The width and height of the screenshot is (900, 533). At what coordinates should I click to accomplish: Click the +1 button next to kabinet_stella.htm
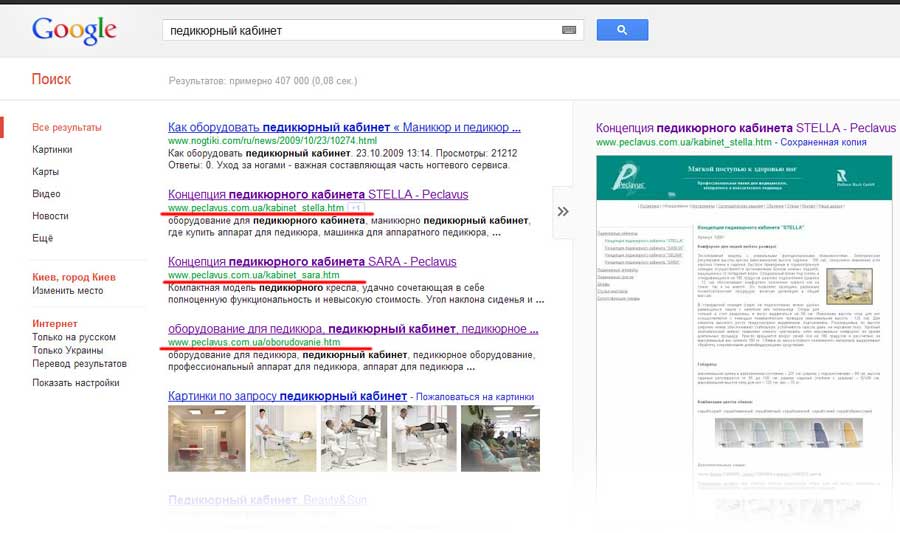356,208
